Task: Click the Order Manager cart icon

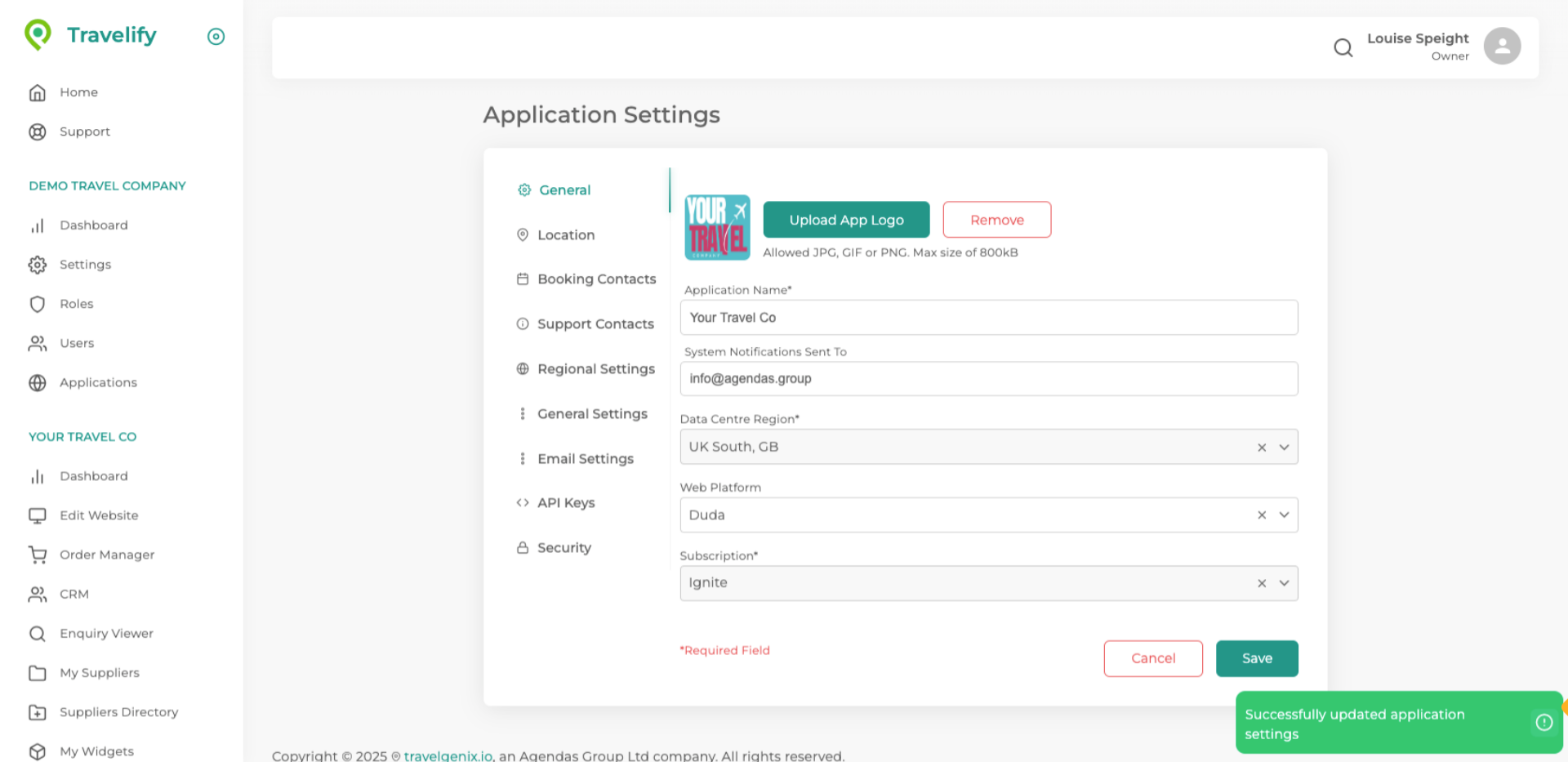Action: point(38,555)
